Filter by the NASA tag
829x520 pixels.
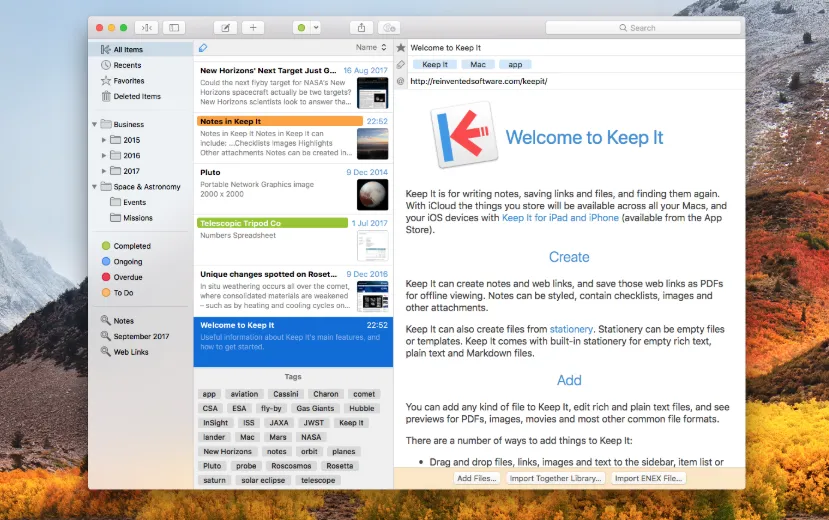311,437
